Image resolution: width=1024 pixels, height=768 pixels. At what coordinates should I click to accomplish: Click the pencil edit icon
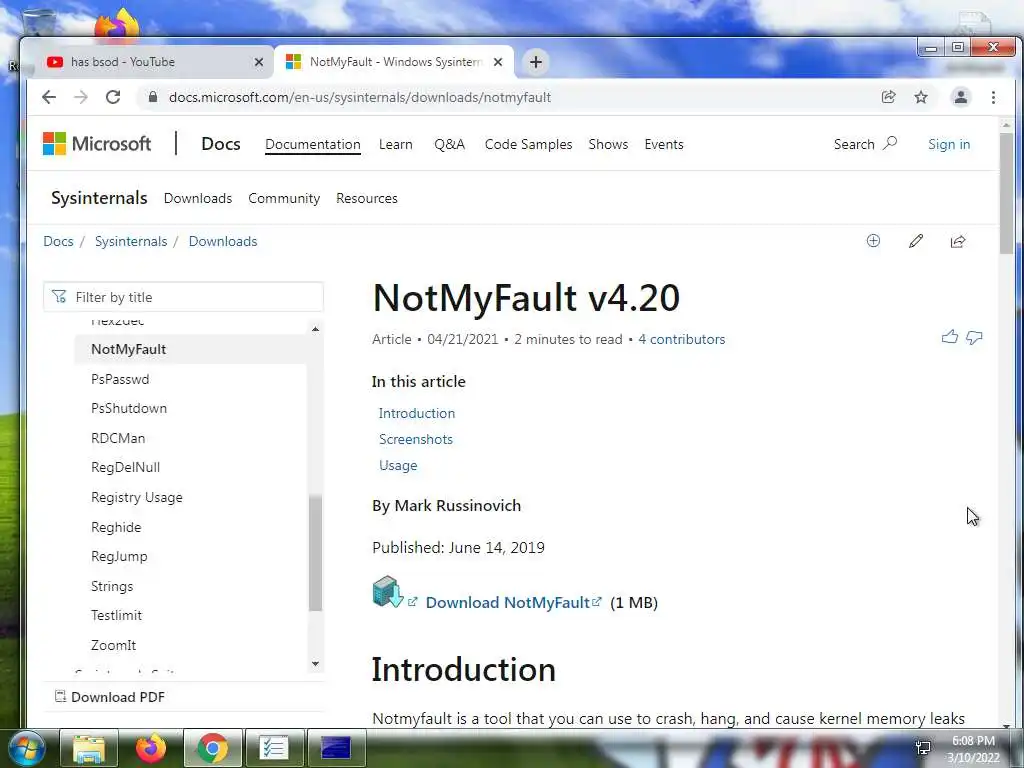tap(916, 241)
